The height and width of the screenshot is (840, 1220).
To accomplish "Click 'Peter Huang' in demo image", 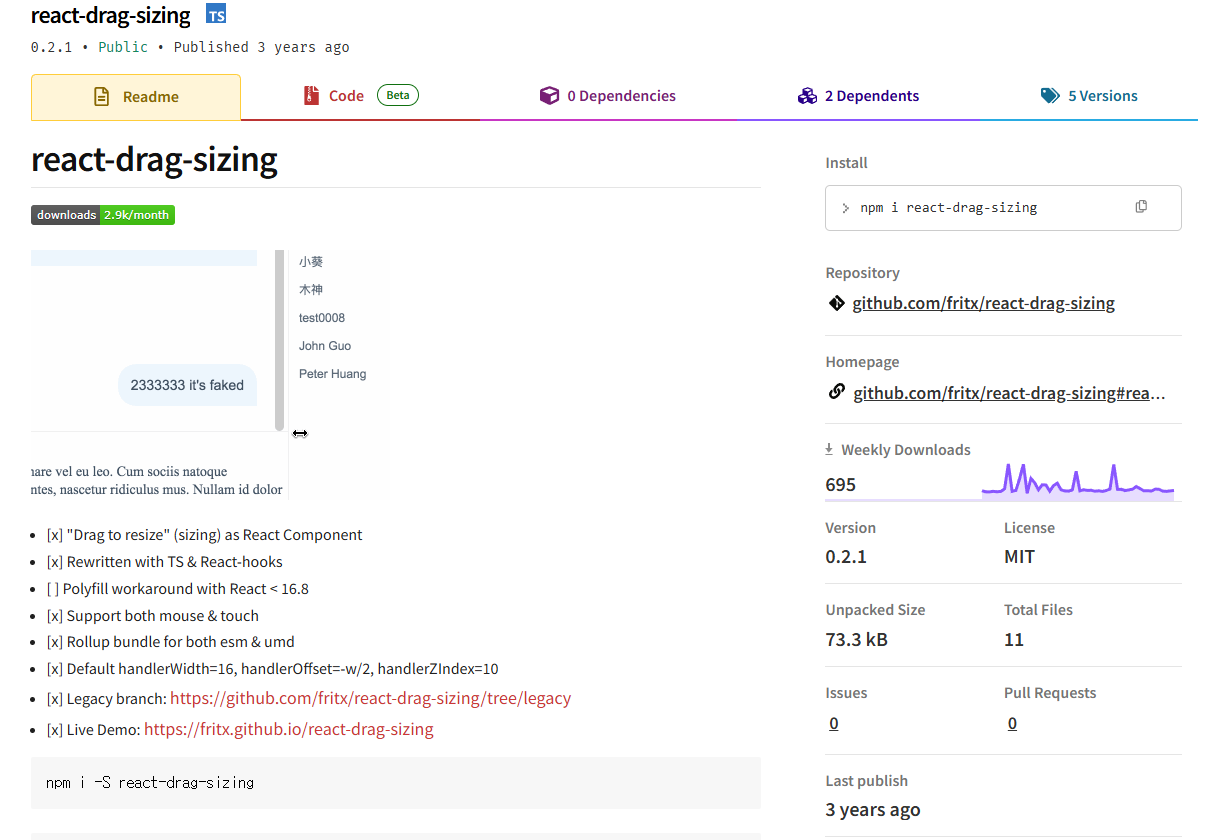I will [332, 374].
